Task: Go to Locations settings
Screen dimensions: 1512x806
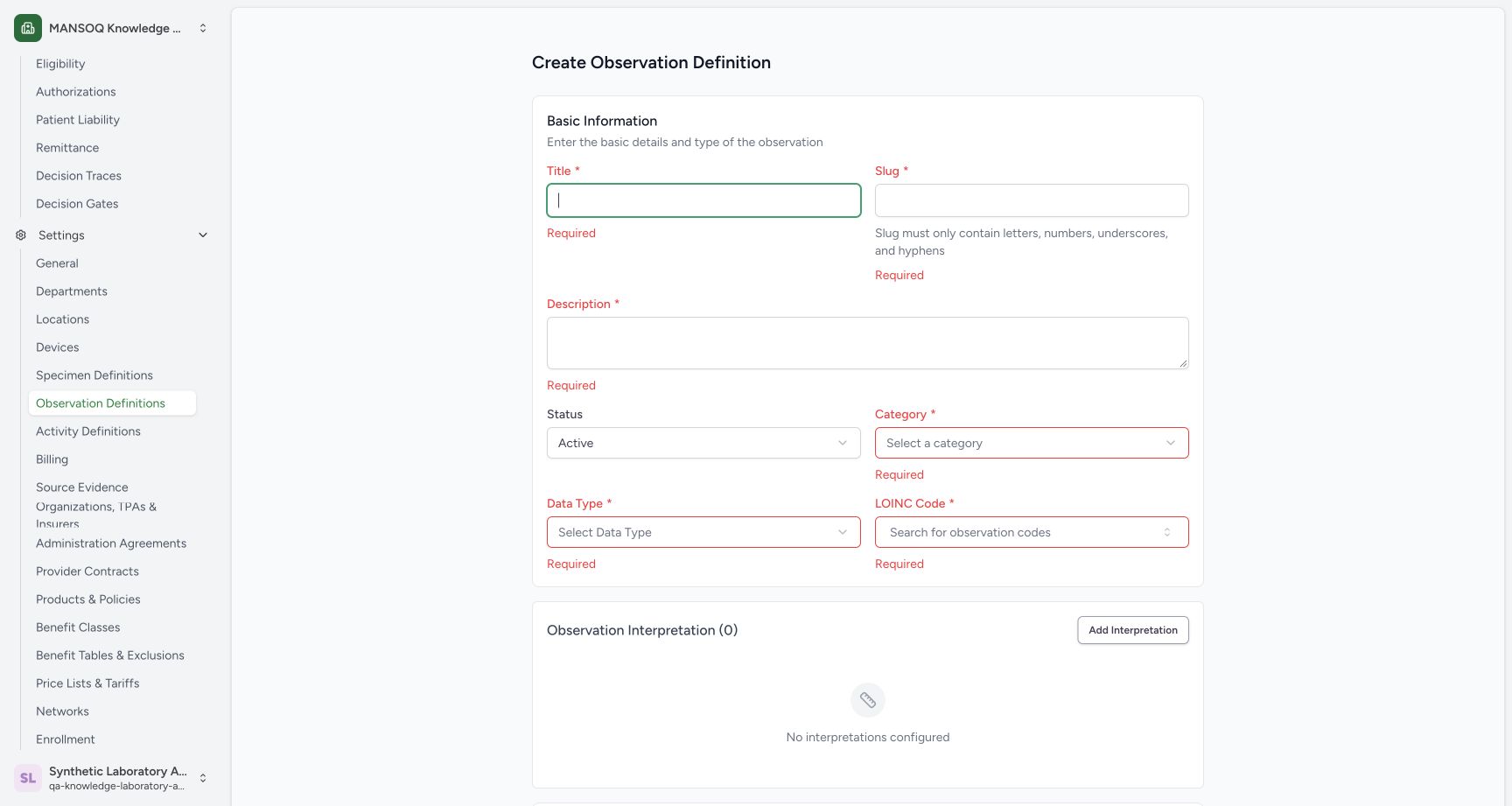Action: 62,319
